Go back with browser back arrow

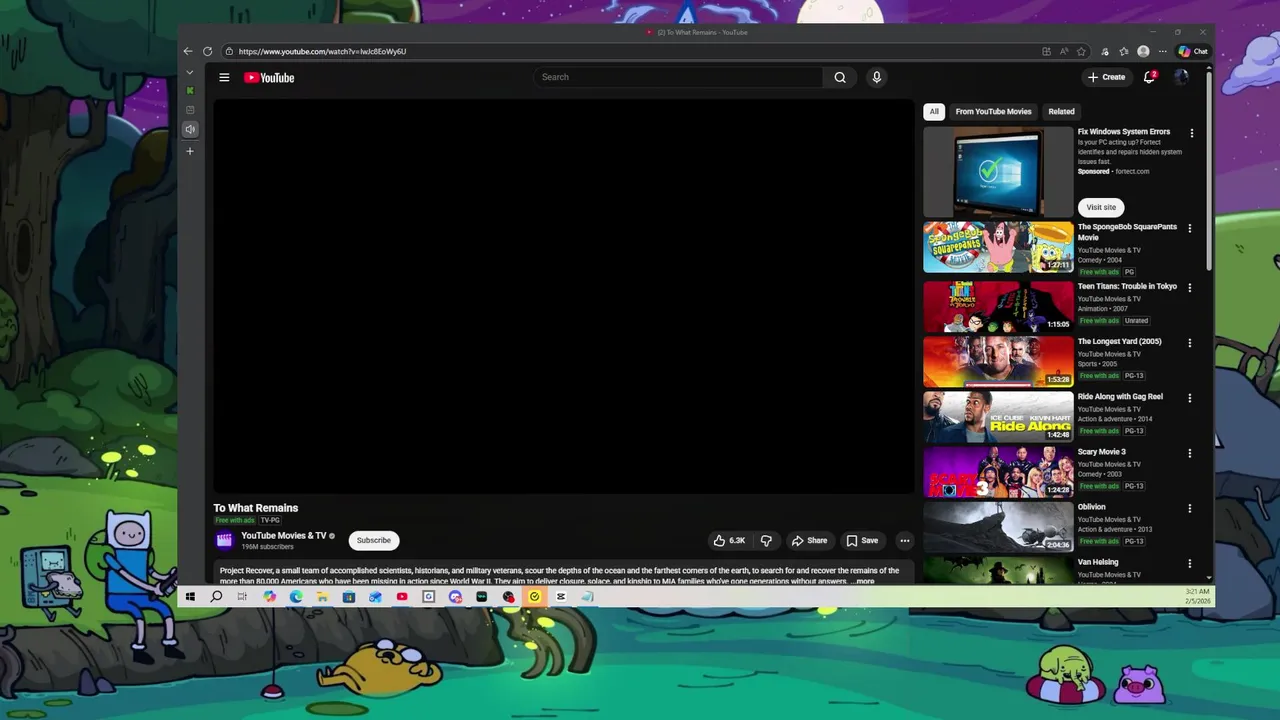tap(188, 51)
